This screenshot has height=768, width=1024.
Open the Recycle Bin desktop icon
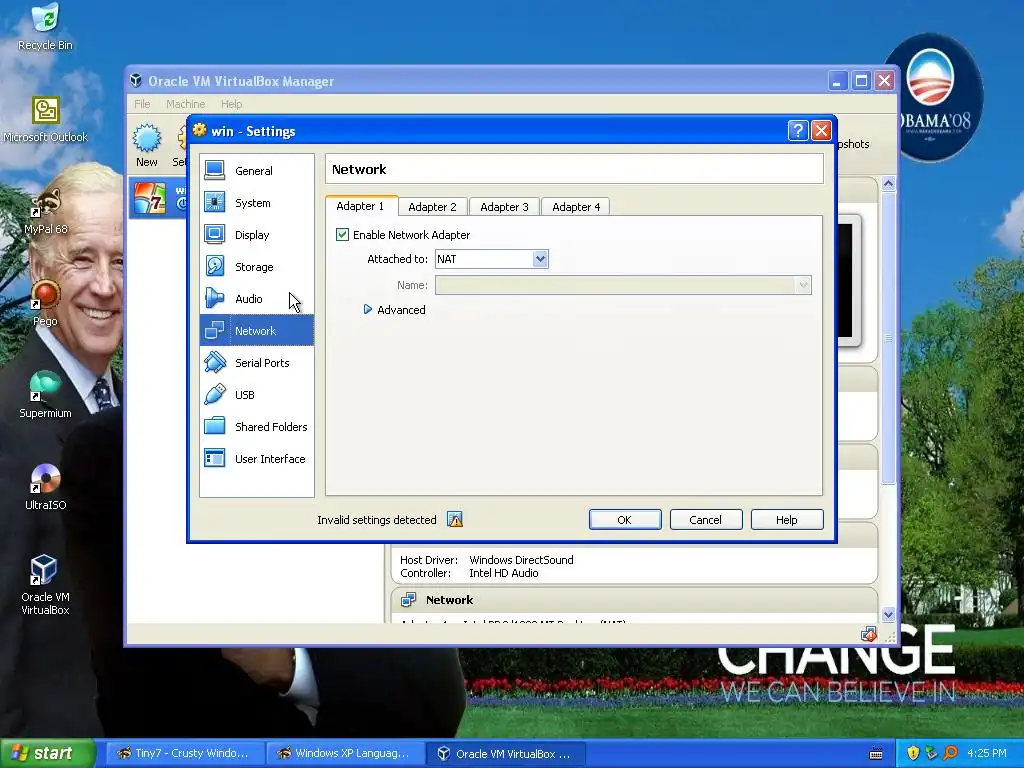pos(45,27)
